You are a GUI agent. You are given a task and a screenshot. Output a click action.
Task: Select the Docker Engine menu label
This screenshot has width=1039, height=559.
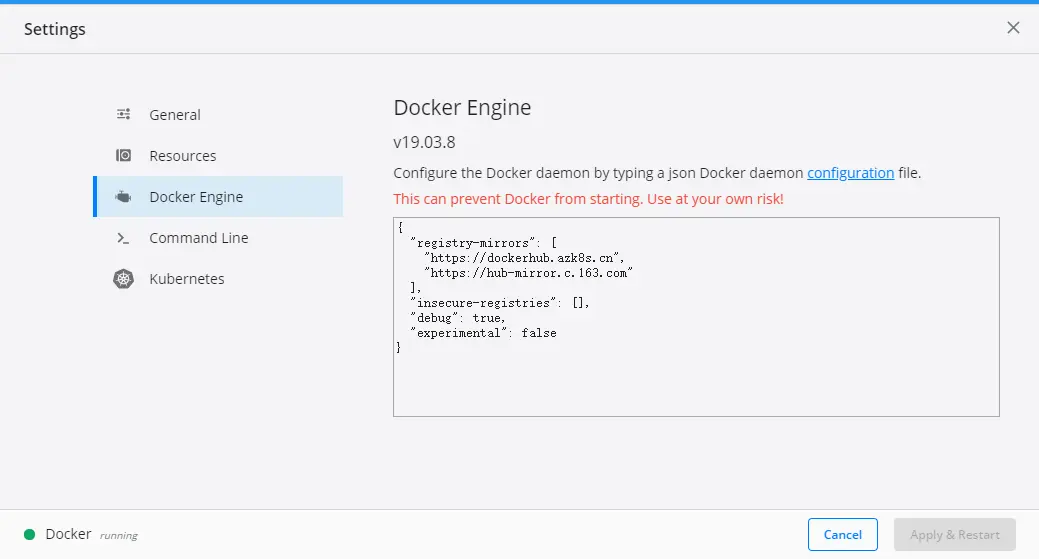pyautogui.click(x=196, y=197)
